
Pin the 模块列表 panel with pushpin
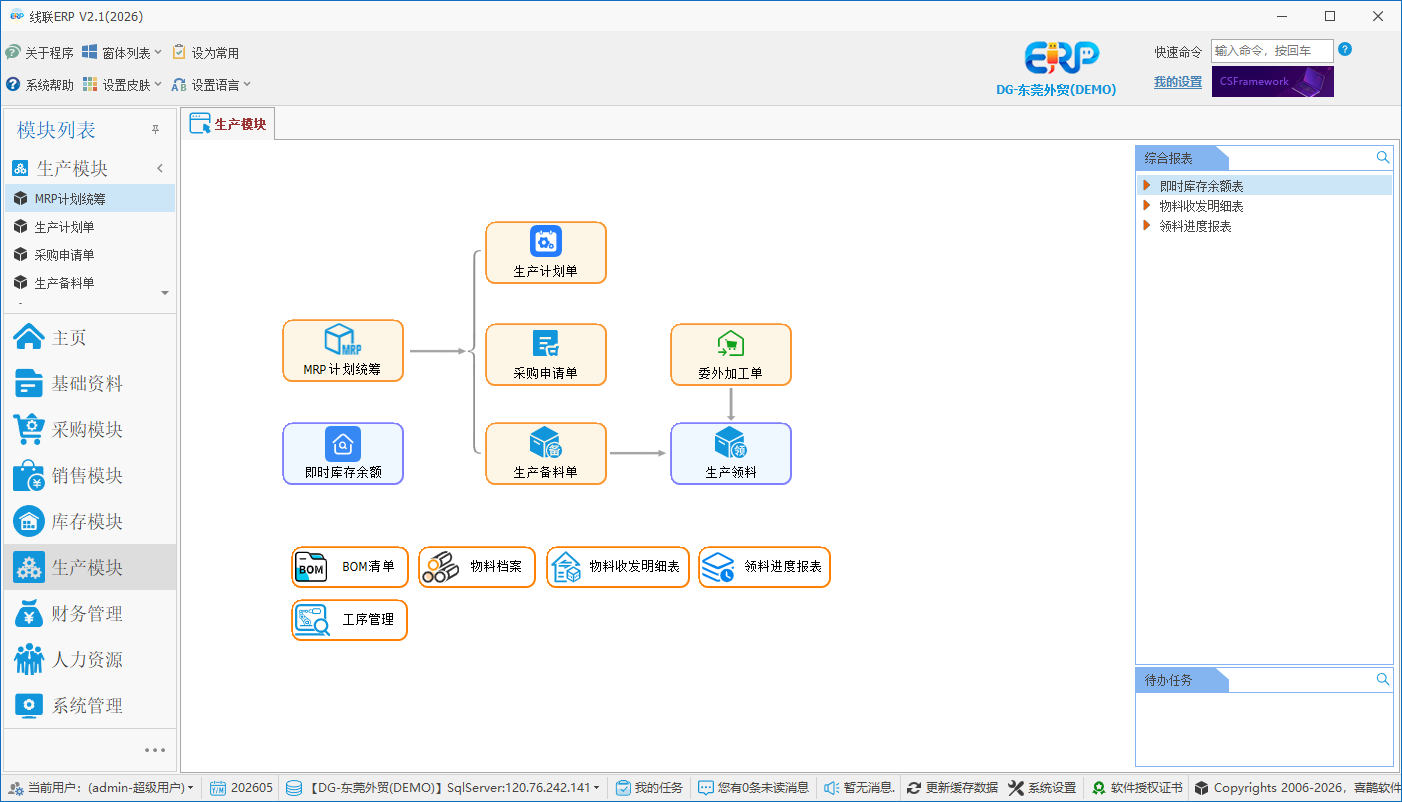point(155,130)
